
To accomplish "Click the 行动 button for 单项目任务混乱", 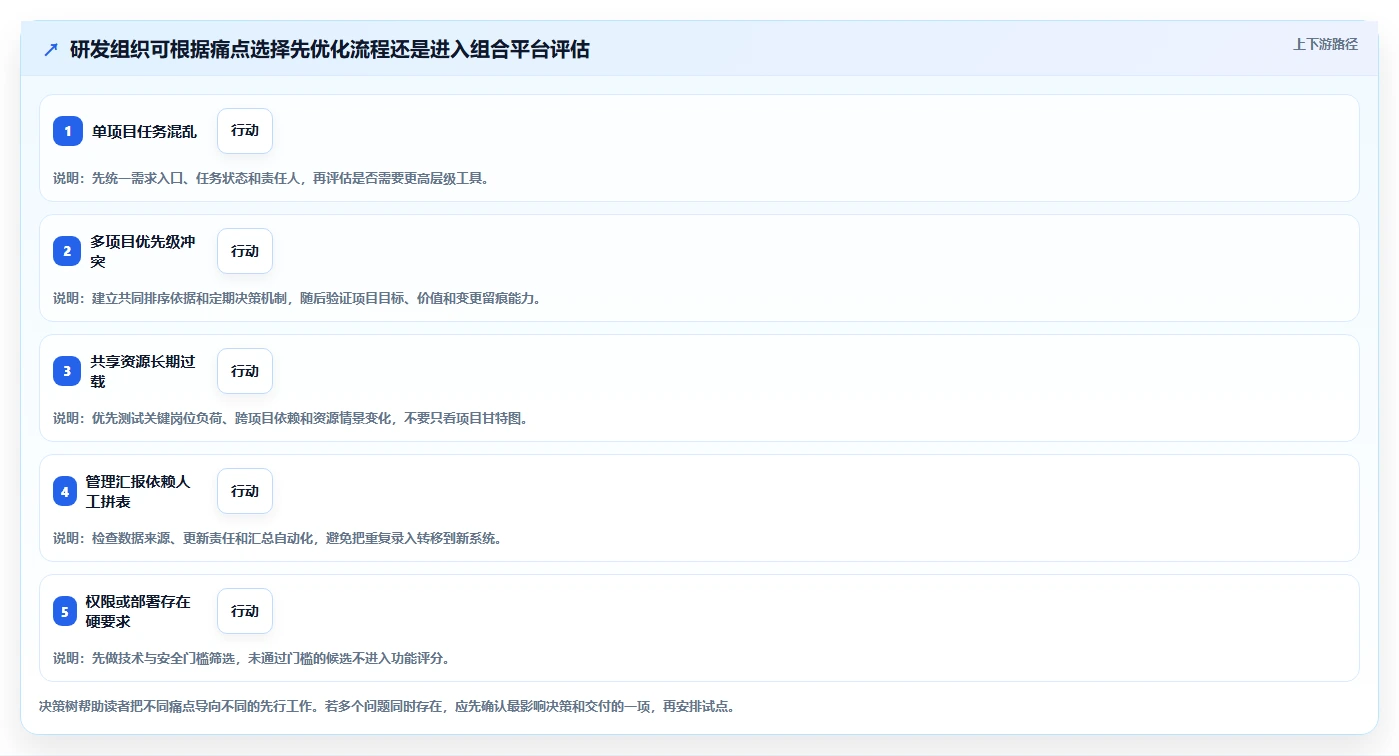I will point(245,131).
